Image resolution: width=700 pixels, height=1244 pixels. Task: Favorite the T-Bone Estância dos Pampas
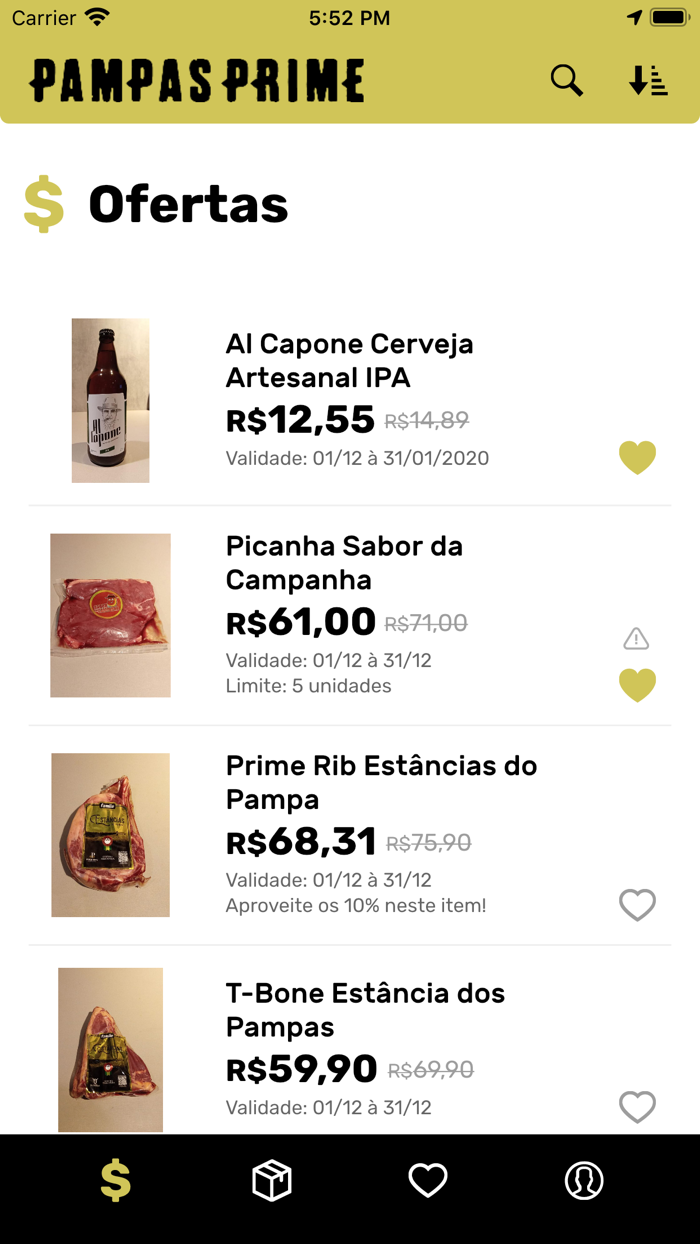[637, 1107]
